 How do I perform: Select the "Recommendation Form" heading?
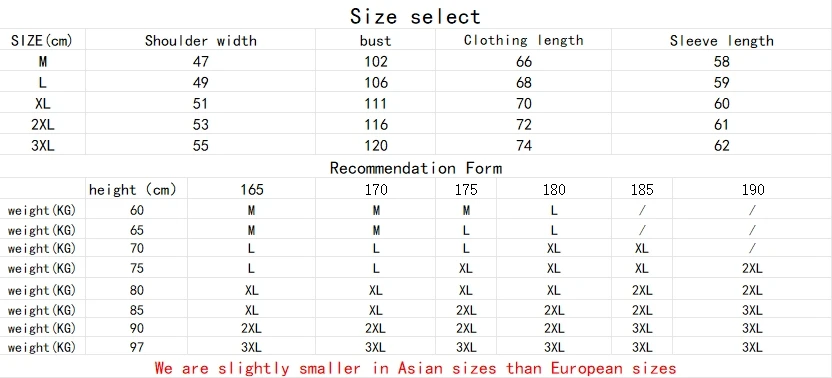(x=415, y=168)
